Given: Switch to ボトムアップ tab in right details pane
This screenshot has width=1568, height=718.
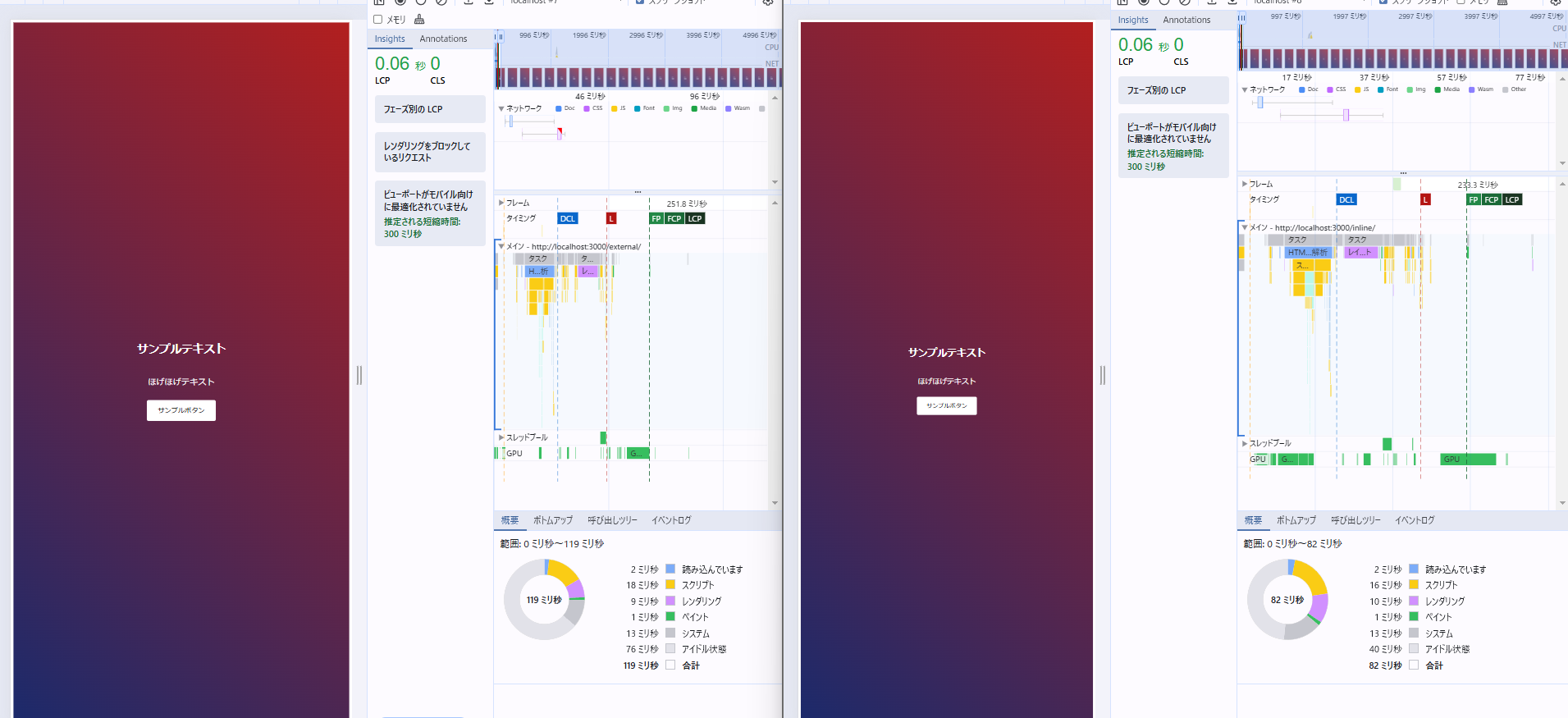Looking at the screenshot, I should [1296, 520].
